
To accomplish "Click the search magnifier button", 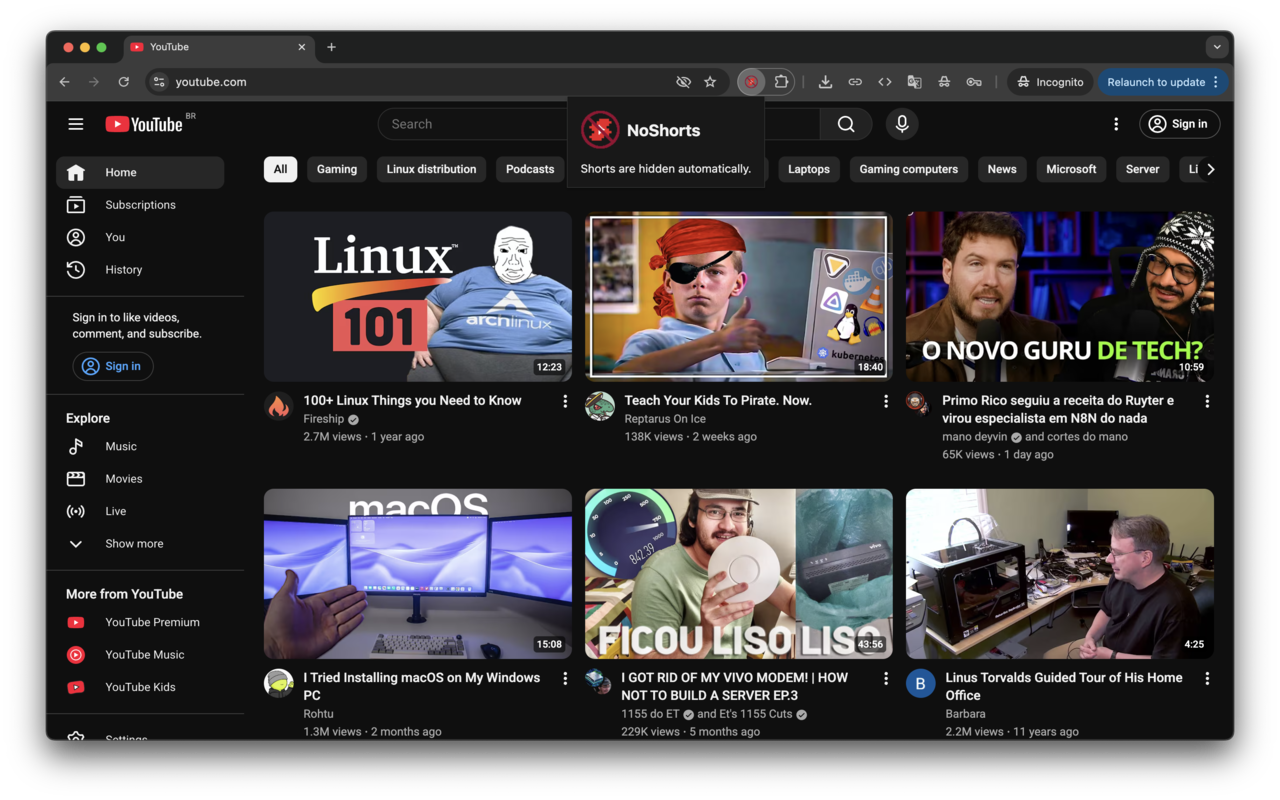I will coord(846,124).
